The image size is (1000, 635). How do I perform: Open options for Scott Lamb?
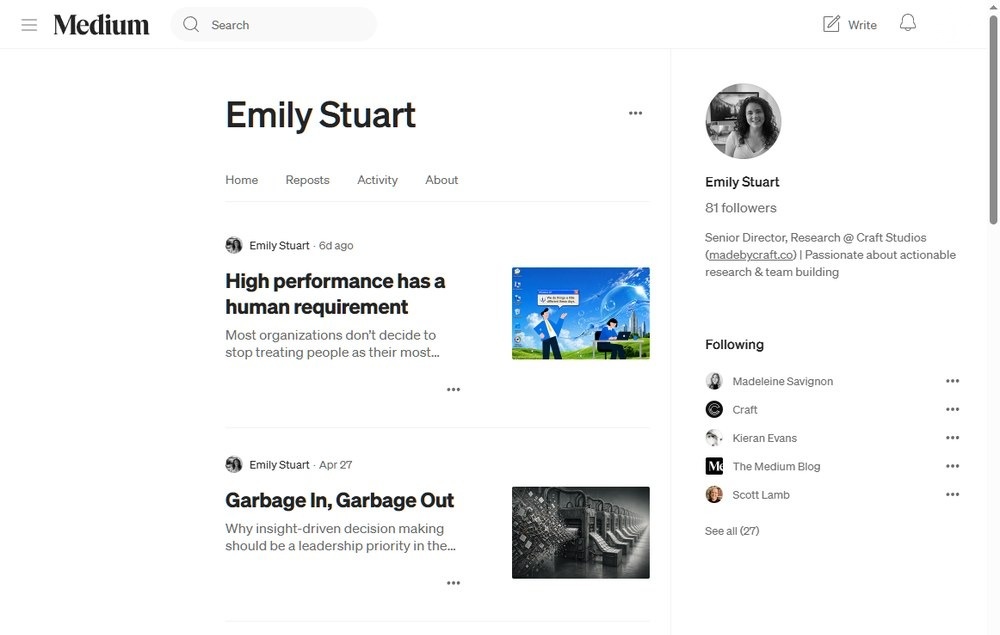[952, 495]
